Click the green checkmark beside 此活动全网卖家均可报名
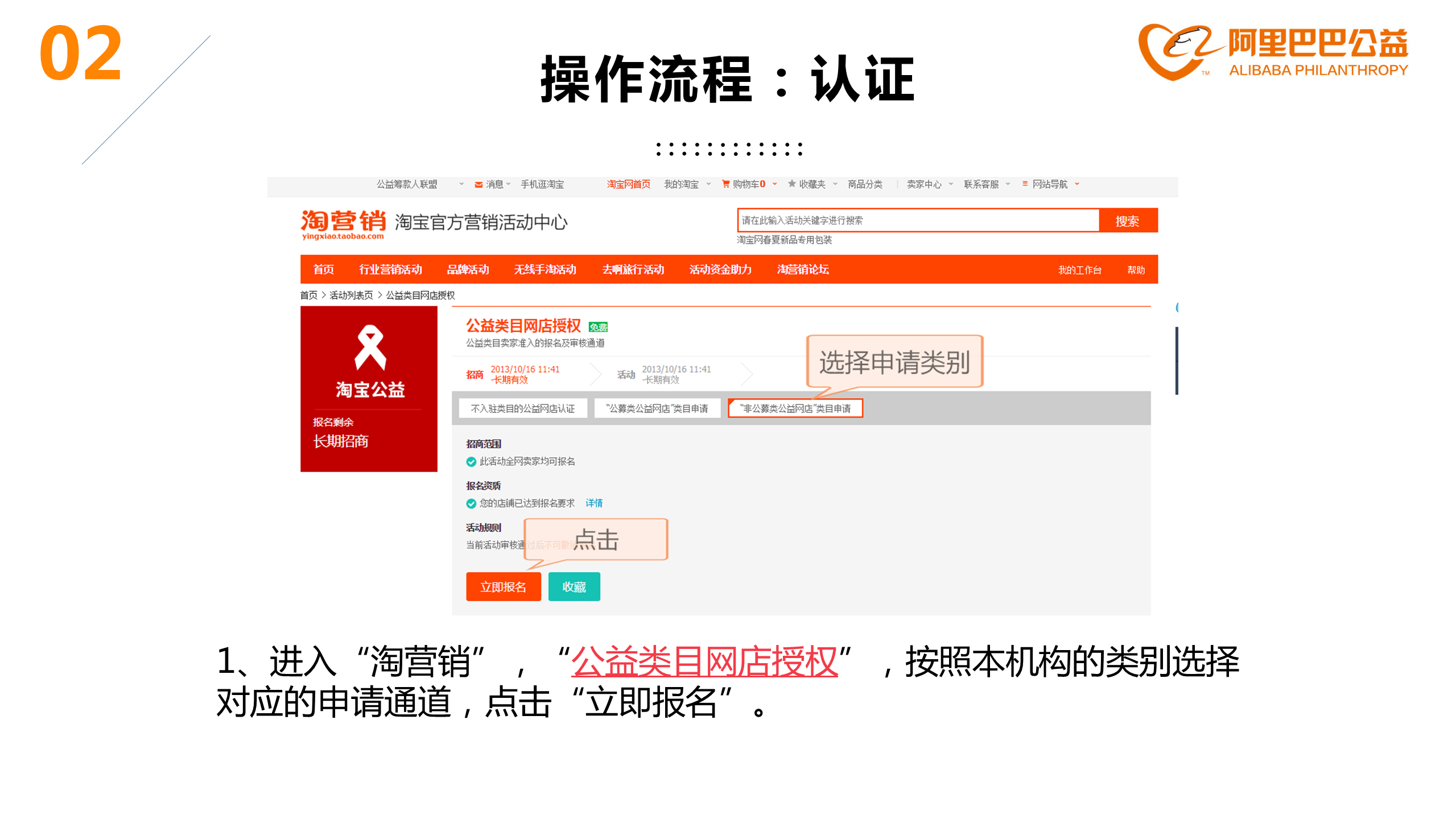1456x819 pixels. (471, 462)
